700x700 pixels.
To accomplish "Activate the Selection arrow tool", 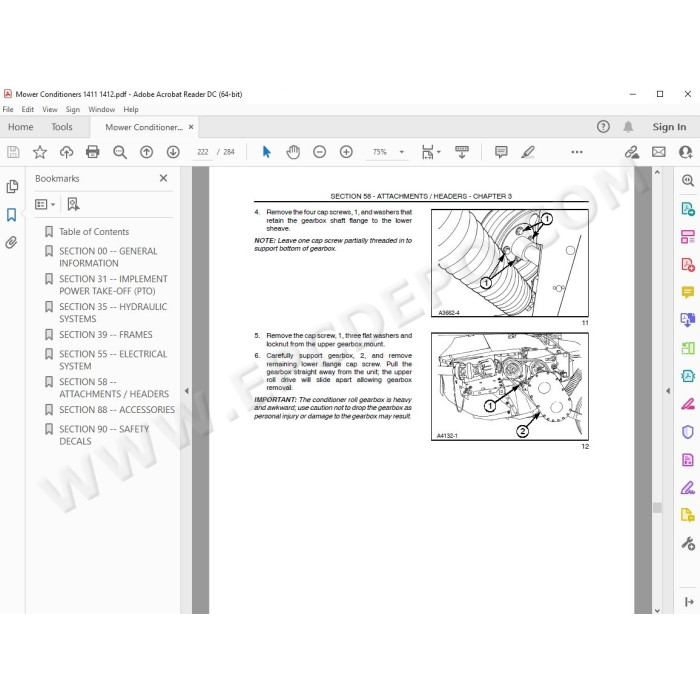I will click(x=267, y=152).
